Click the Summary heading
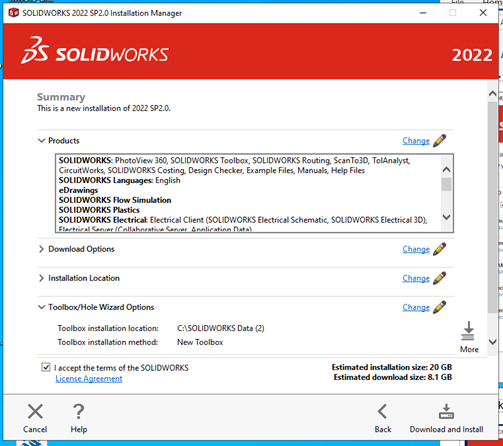The image size is (503, 446). (61, 97)
